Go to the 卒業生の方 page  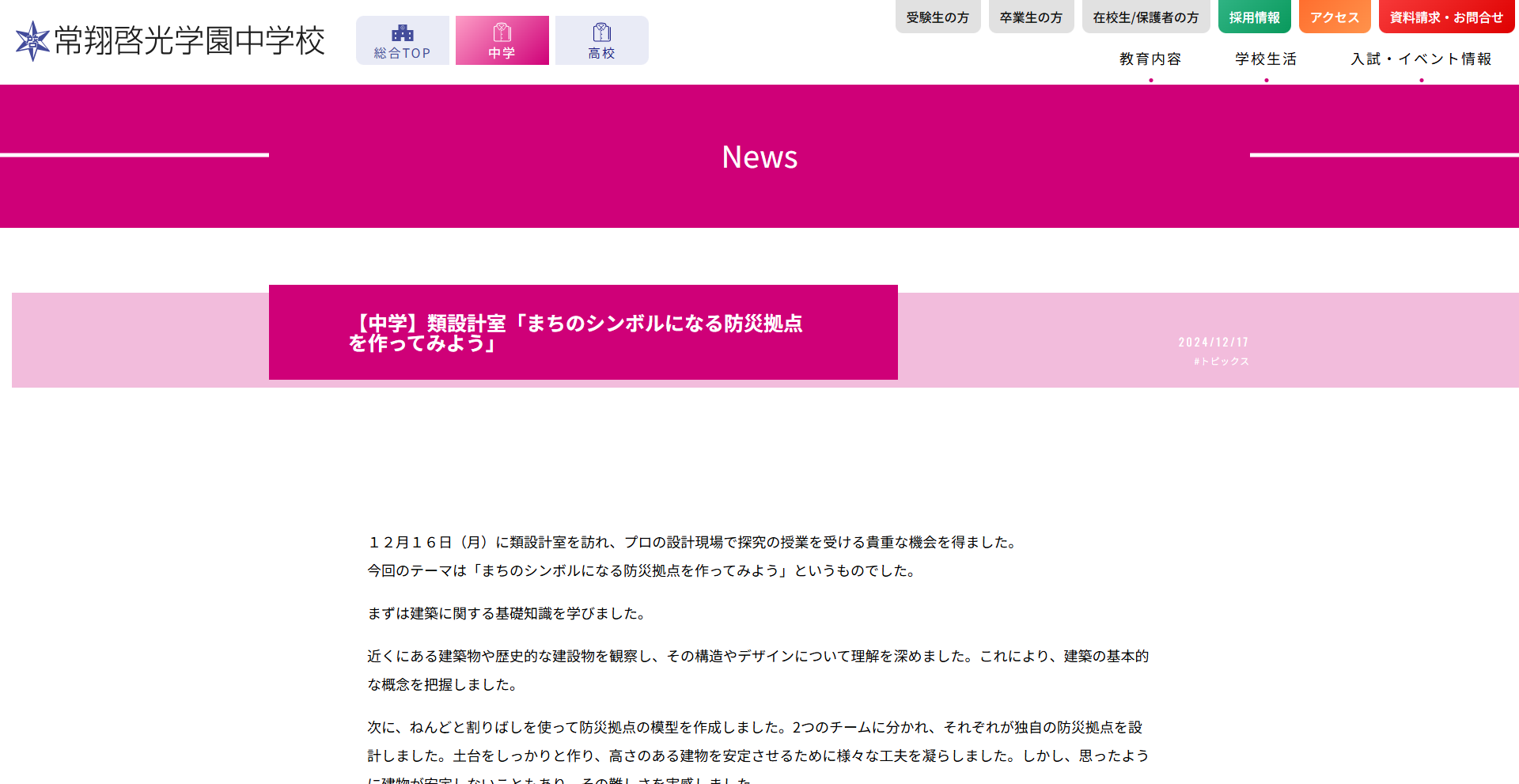tap(1031, 17)
